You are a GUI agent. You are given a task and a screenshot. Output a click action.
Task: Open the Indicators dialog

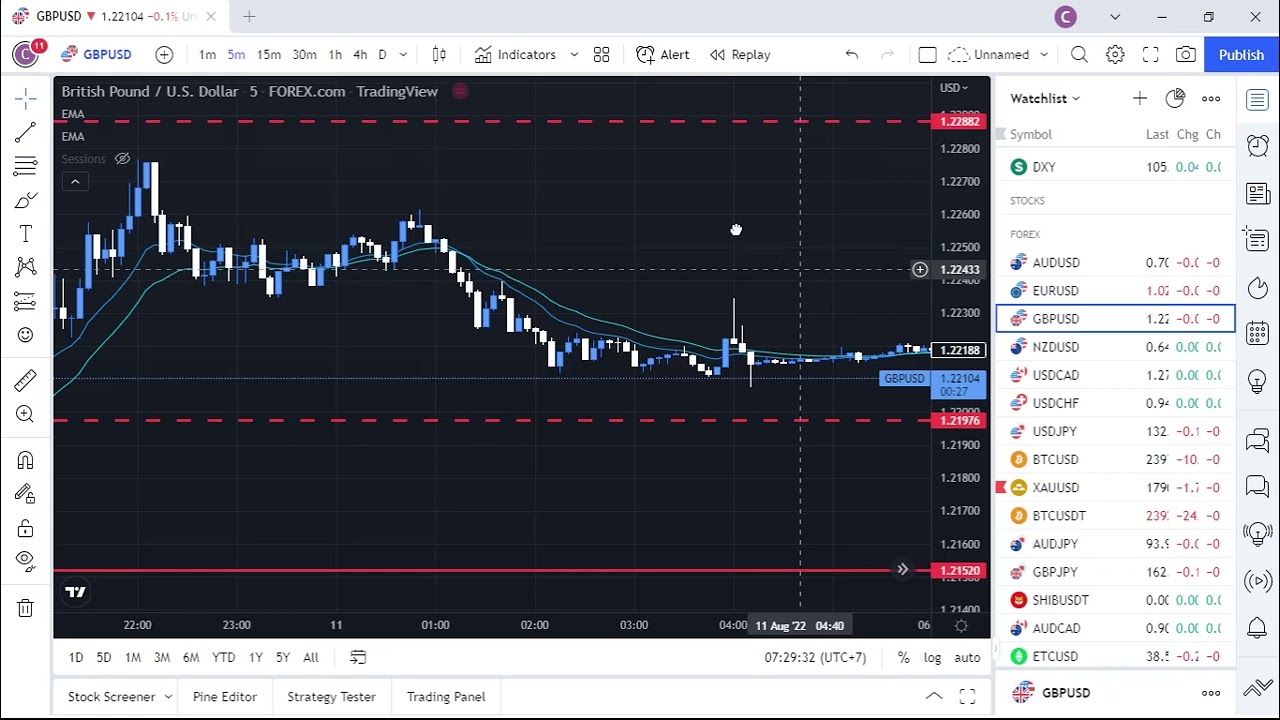coord(515,55)
